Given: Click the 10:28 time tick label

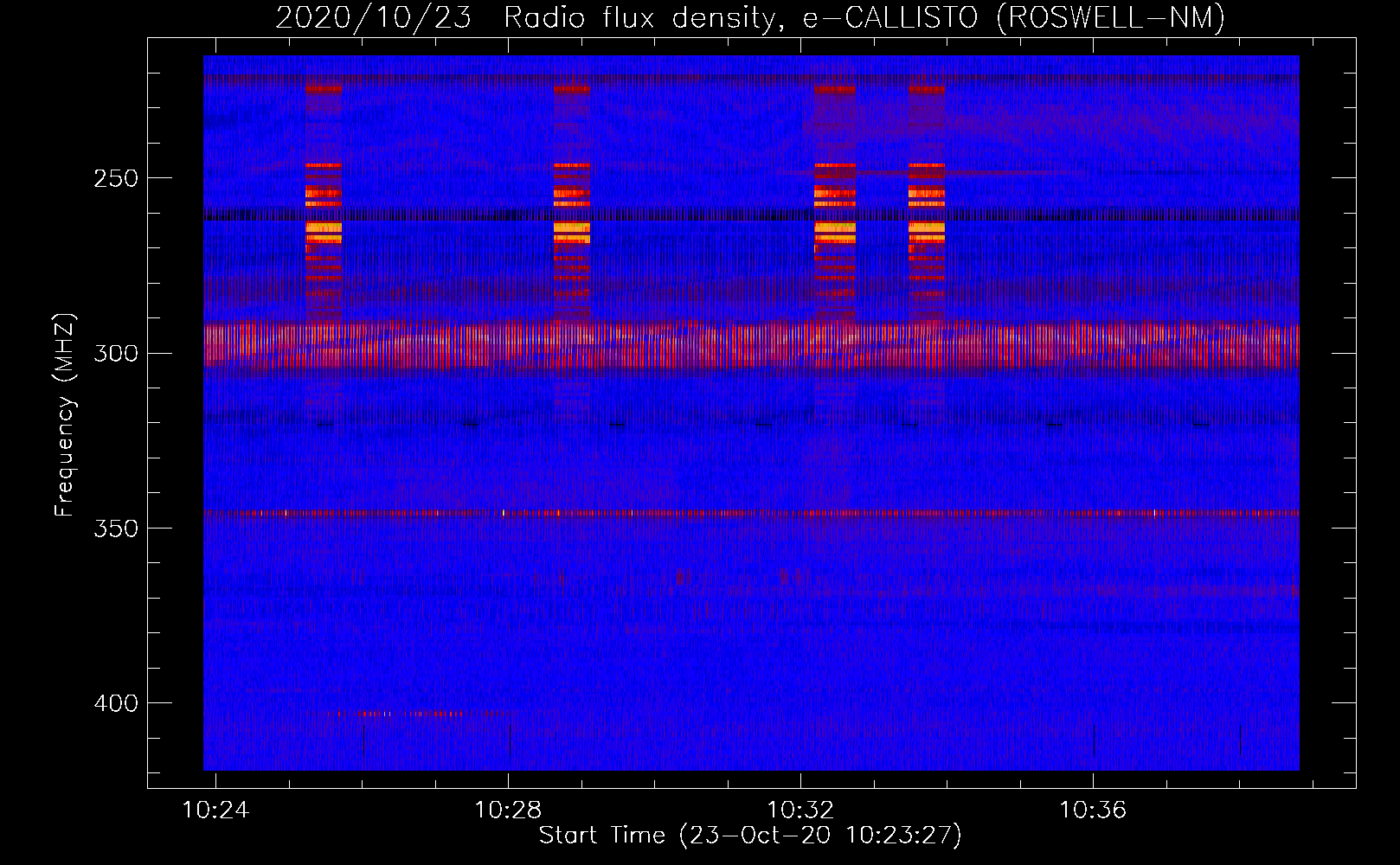Looking at the screenshot, I should pyautogui.click(x=508, y=810).
